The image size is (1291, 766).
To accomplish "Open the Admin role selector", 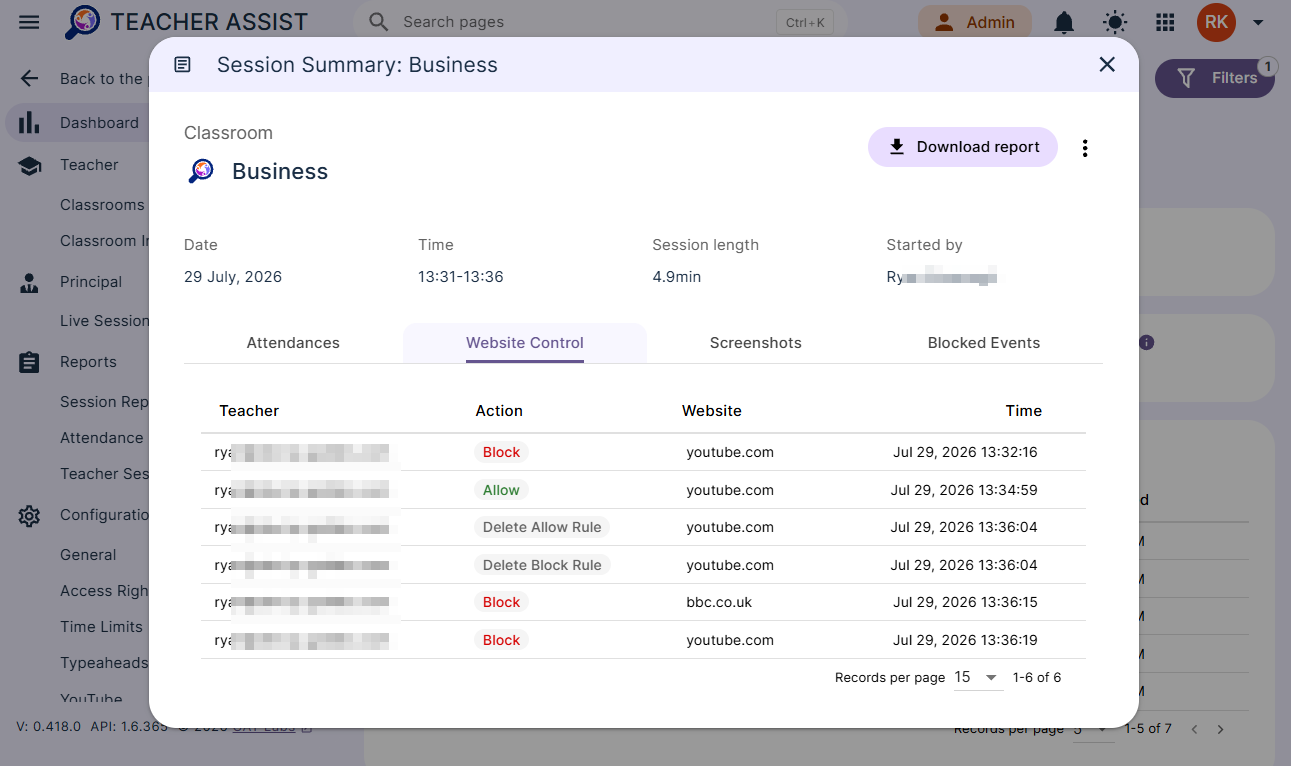I will tap(974, 22).
